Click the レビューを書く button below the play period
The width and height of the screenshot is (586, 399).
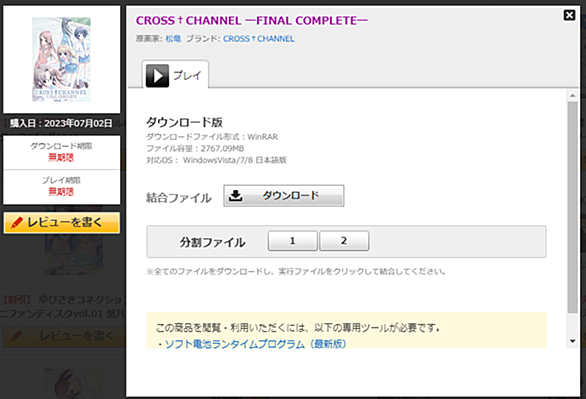pos(62,223)
